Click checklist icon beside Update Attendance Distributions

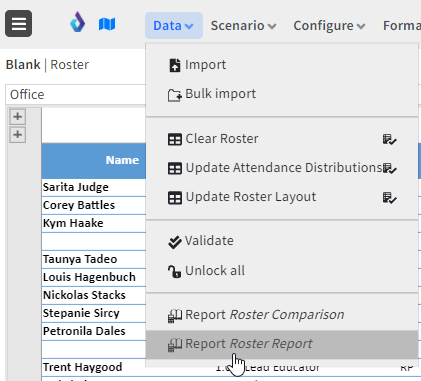[389, 168]
